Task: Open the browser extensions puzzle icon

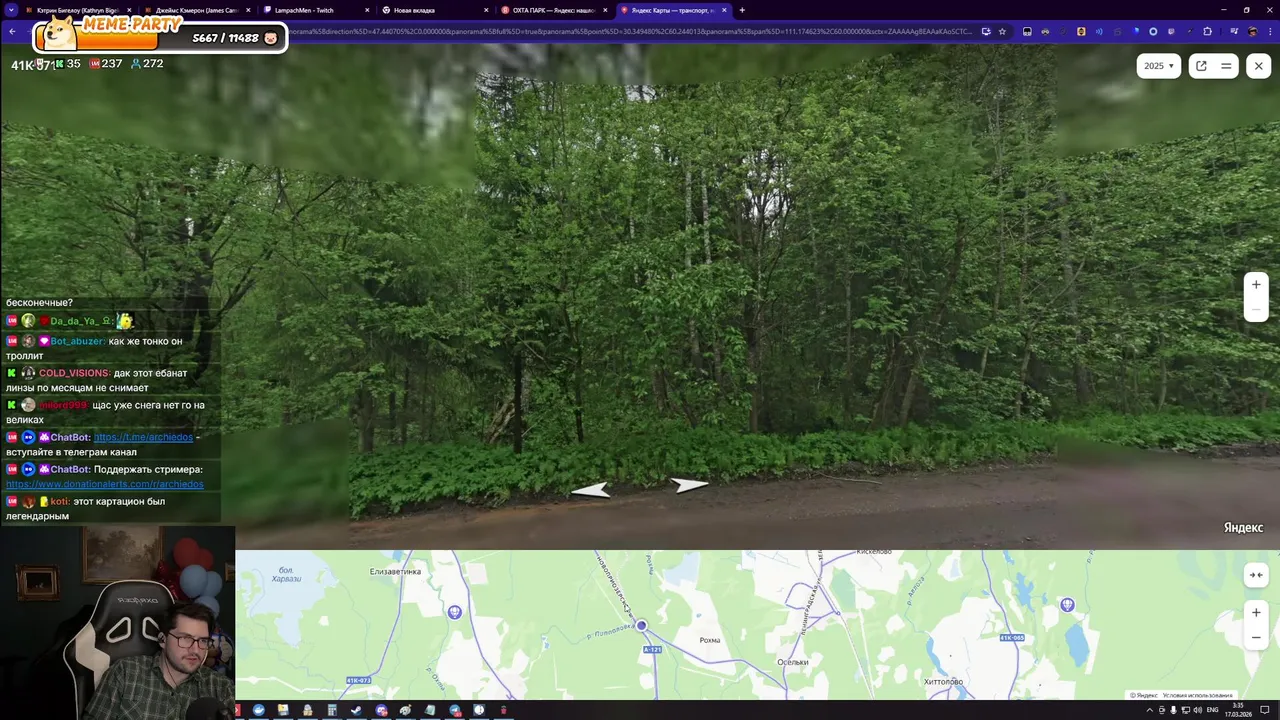Action: [1207, 31]
